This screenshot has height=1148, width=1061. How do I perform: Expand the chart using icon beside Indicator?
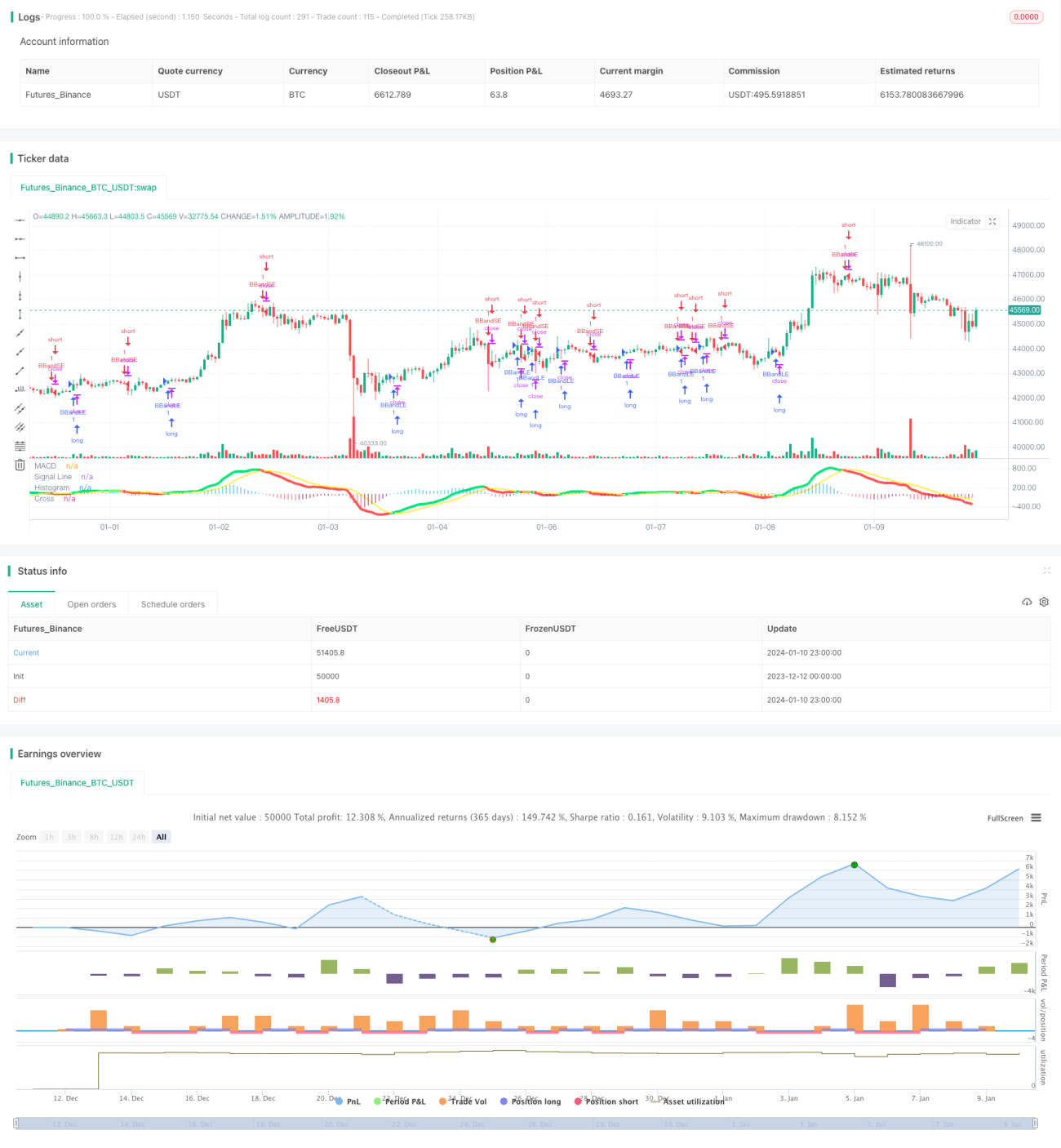(x=992, y=221)
